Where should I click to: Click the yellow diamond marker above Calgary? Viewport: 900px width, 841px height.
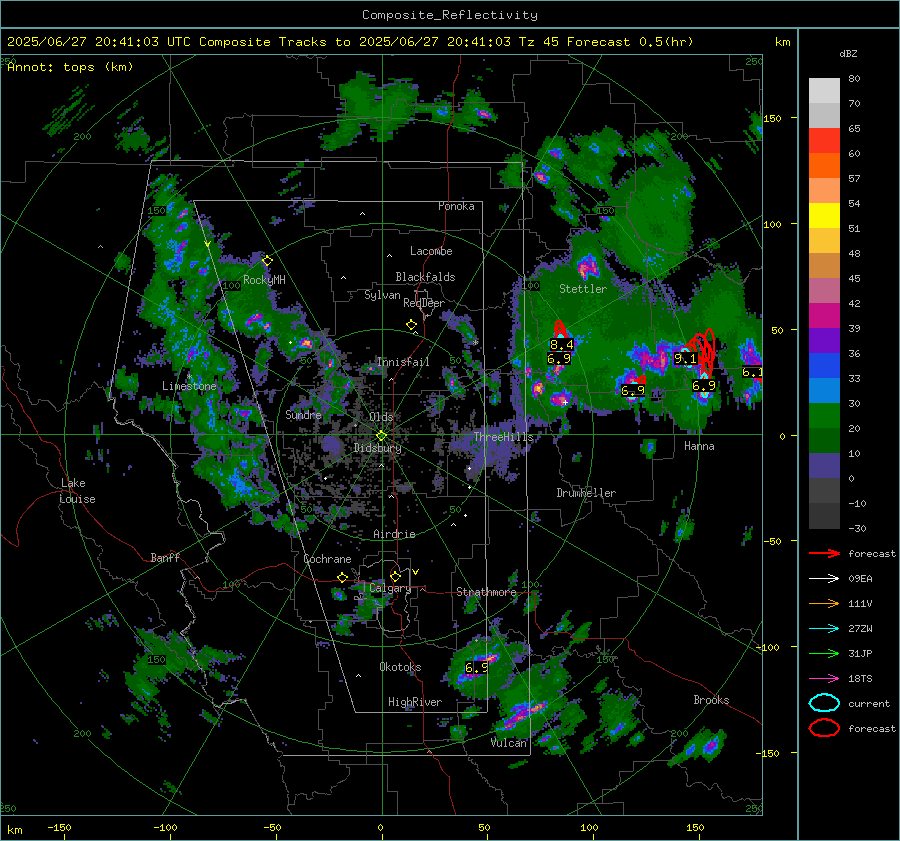coord(395,576)
